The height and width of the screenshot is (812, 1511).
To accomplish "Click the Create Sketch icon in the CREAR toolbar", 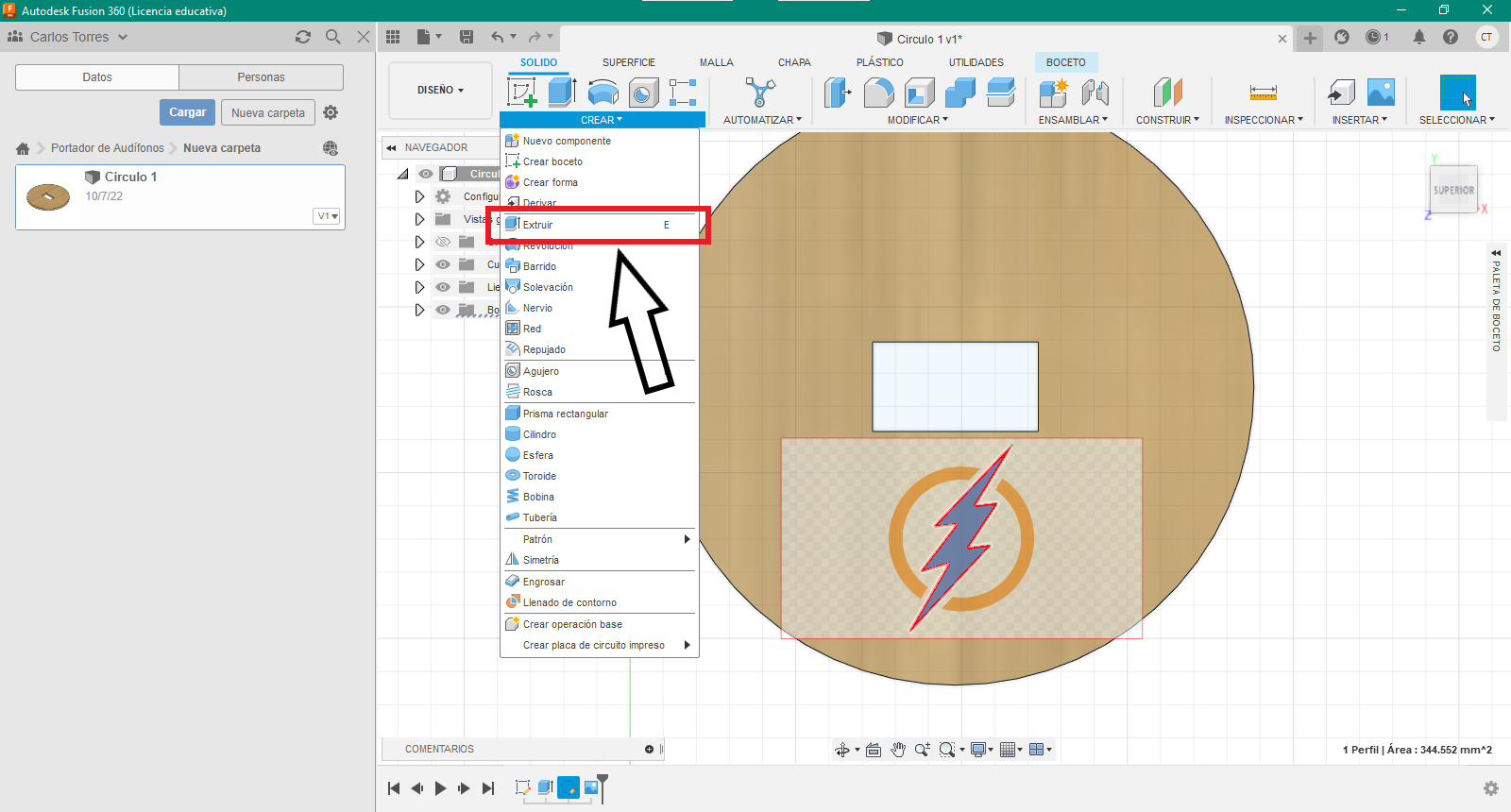I will coord(522,93).
